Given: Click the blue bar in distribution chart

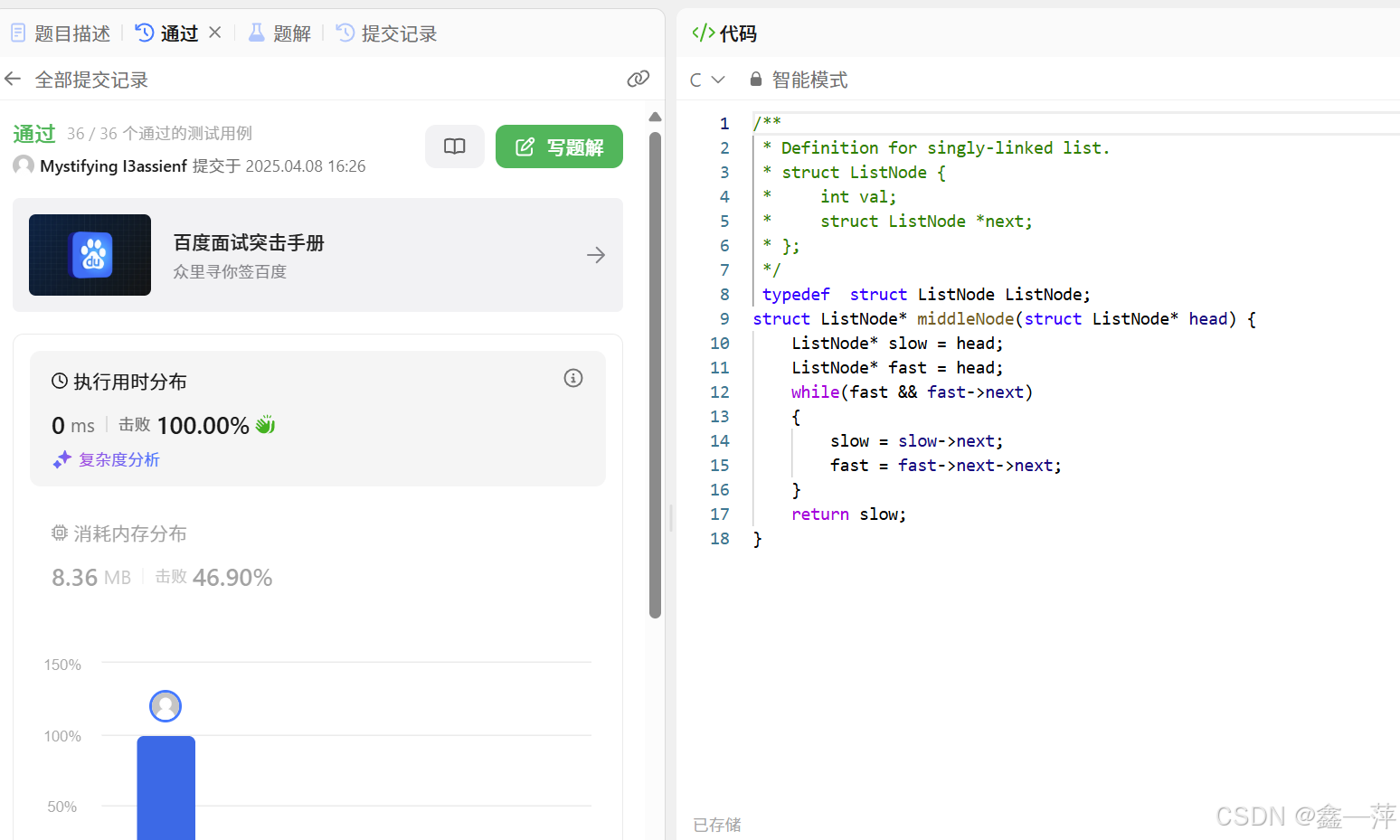Looking at the screenshot, I should (166, 788).
